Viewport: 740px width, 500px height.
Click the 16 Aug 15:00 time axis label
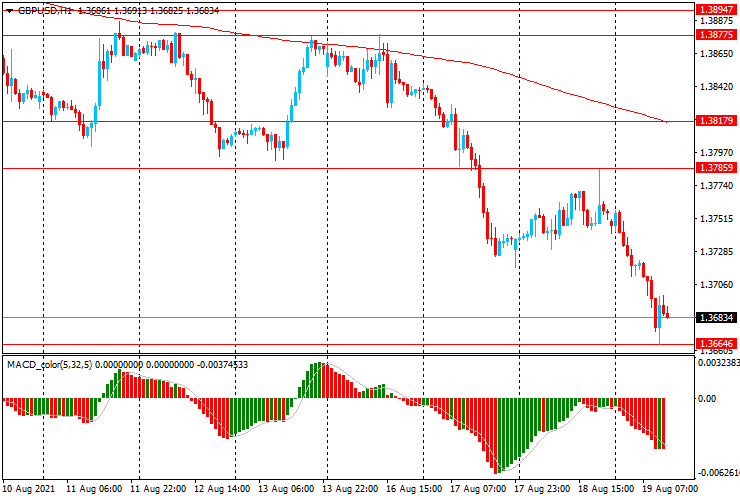(x=414, y=489)
